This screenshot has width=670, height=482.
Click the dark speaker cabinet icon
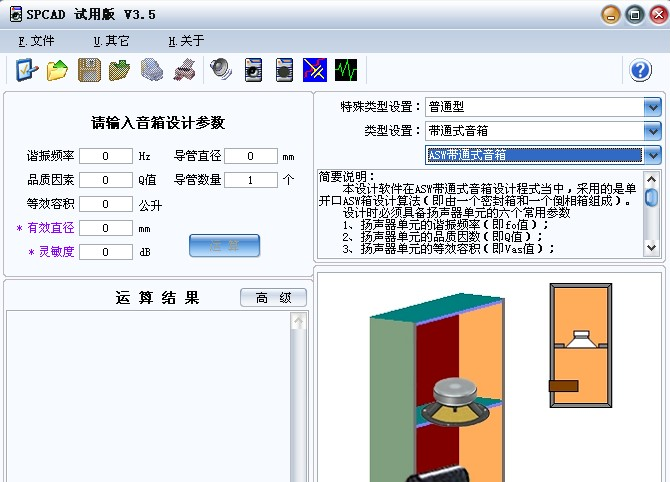click(x=284, y=70)
